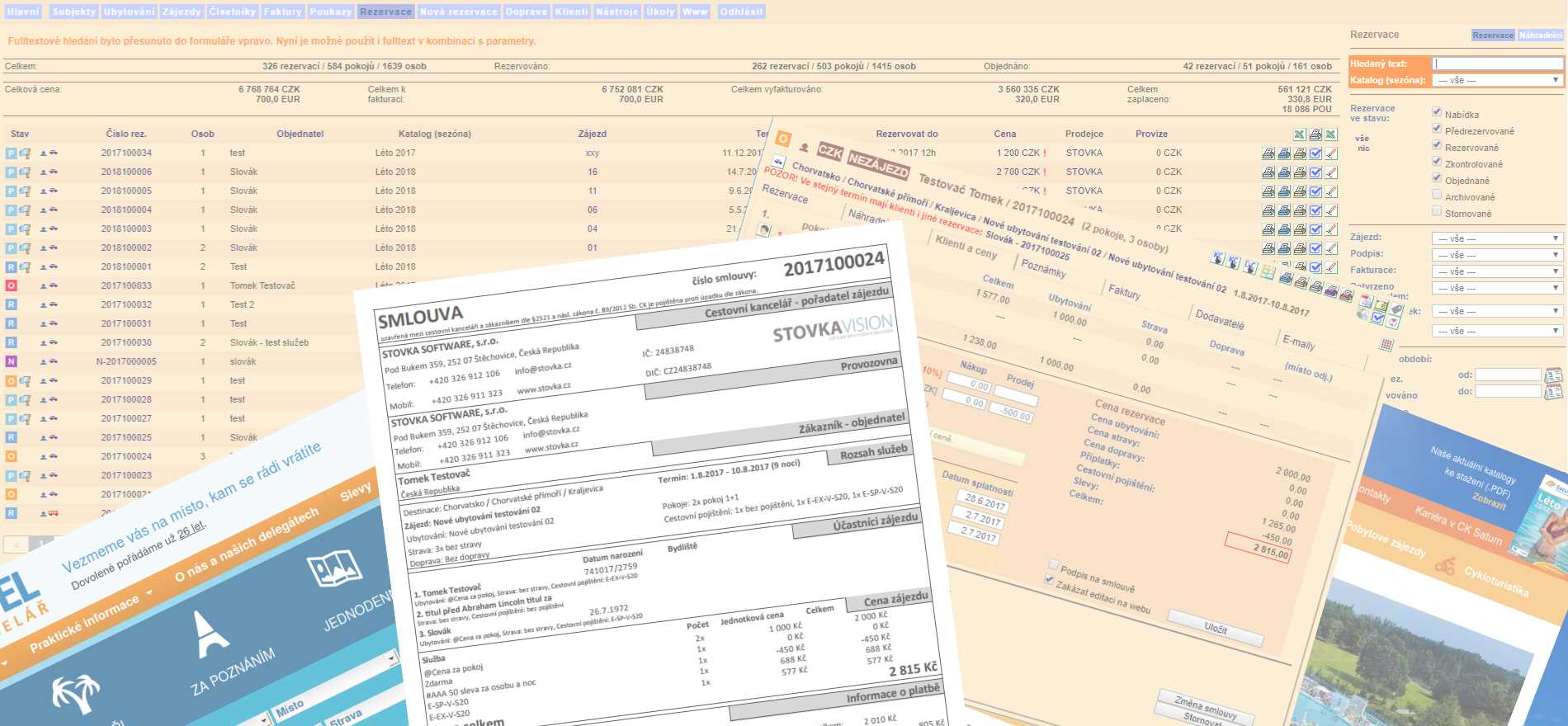Click customer name 'Tomek Testovač' in the list
The width and height of the screenshot is (1568, 726).
tap(262, 285)
